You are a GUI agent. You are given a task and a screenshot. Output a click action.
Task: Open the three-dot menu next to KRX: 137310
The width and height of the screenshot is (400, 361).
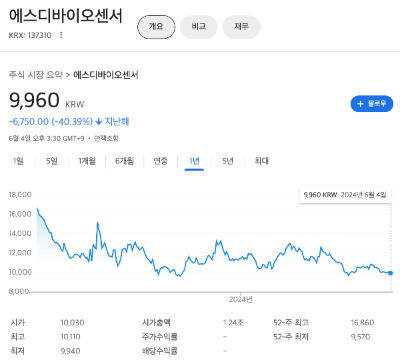[x=61, y=35]
